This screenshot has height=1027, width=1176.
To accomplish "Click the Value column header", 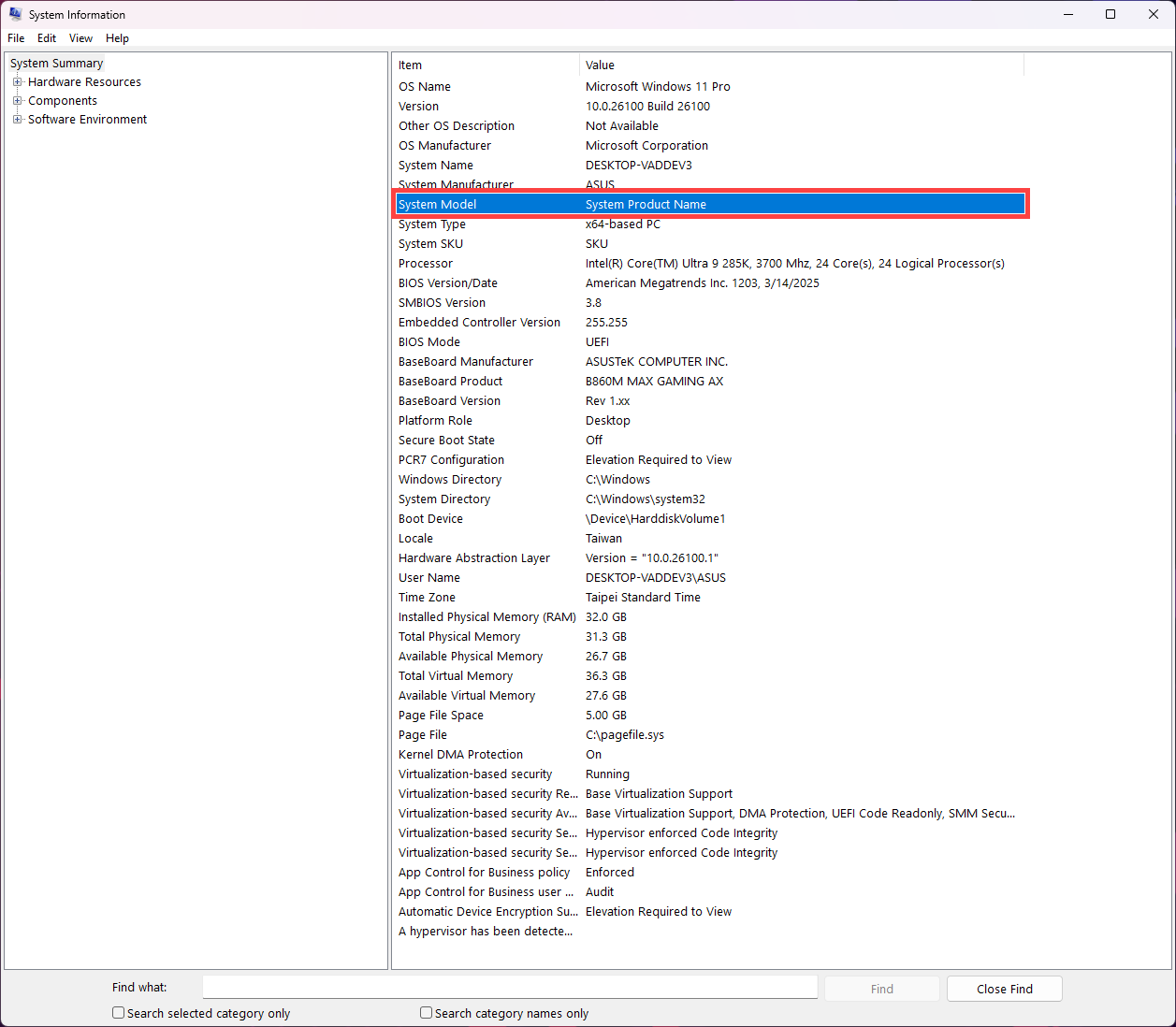I will [802, 65].
